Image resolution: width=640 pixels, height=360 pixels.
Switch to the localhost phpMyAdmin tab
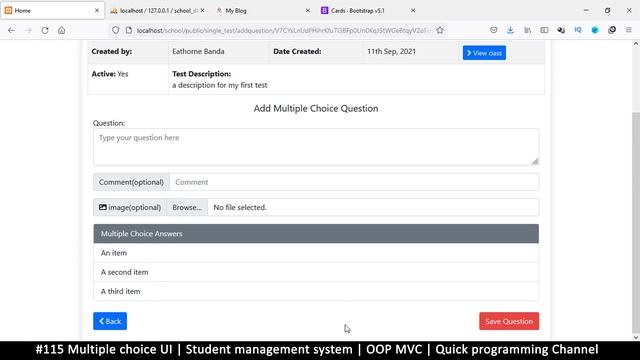[x=157, y=11]
